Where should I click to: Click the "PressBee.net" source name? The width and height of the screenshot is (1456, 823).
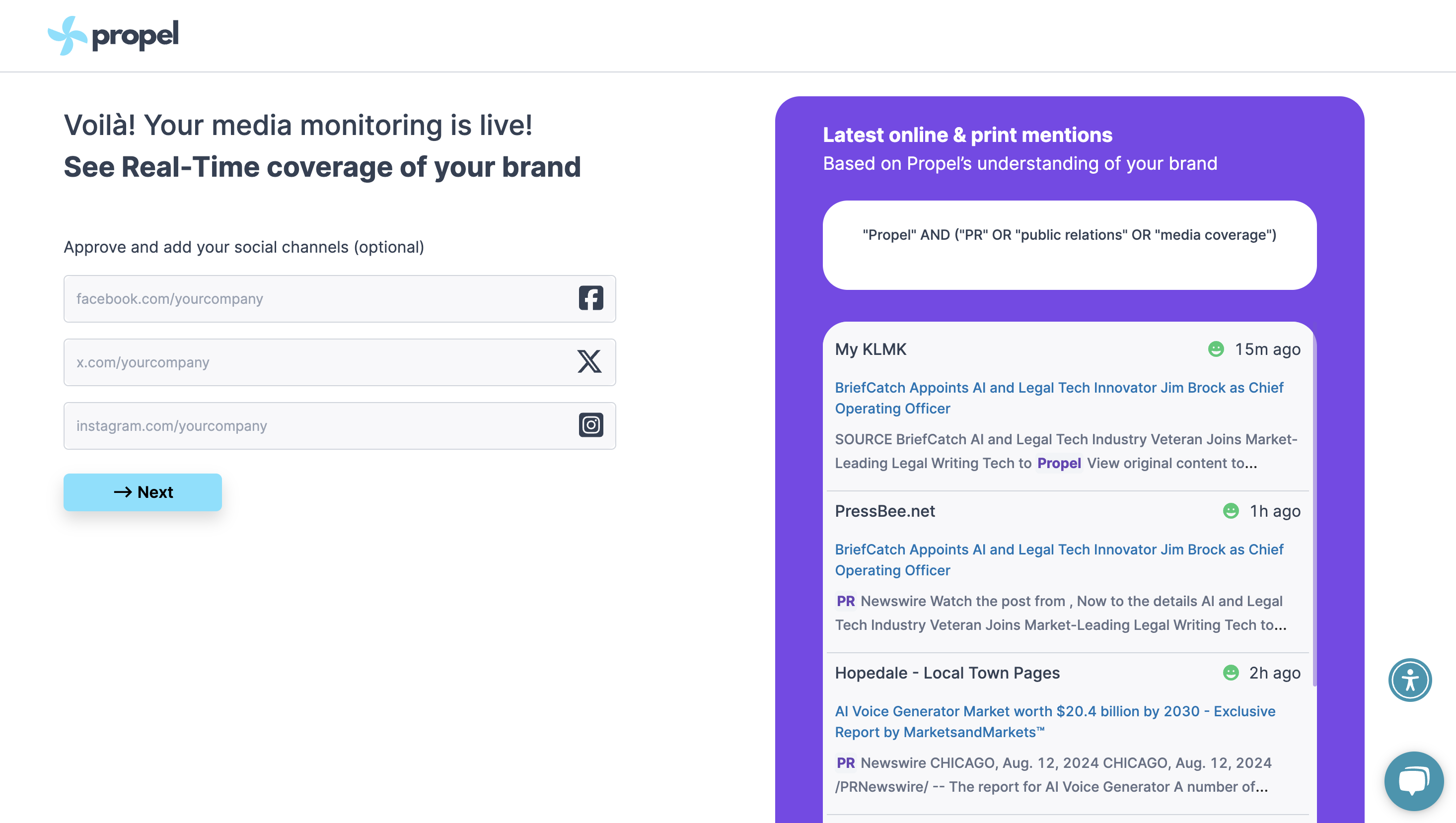coord(885,511)
